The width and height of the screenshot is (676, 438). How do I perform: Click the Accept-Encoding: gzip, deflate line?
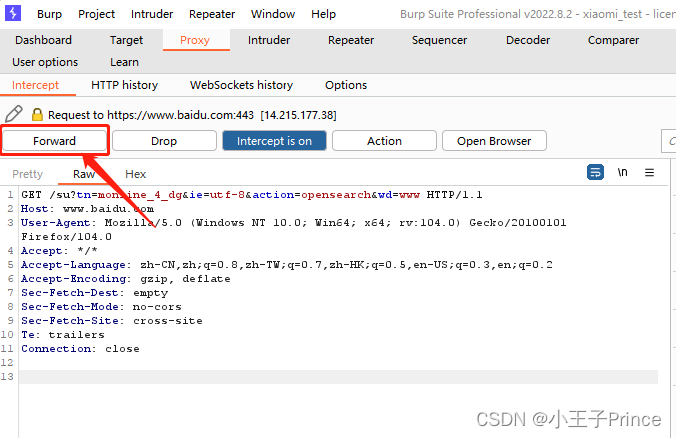[125, 278]
